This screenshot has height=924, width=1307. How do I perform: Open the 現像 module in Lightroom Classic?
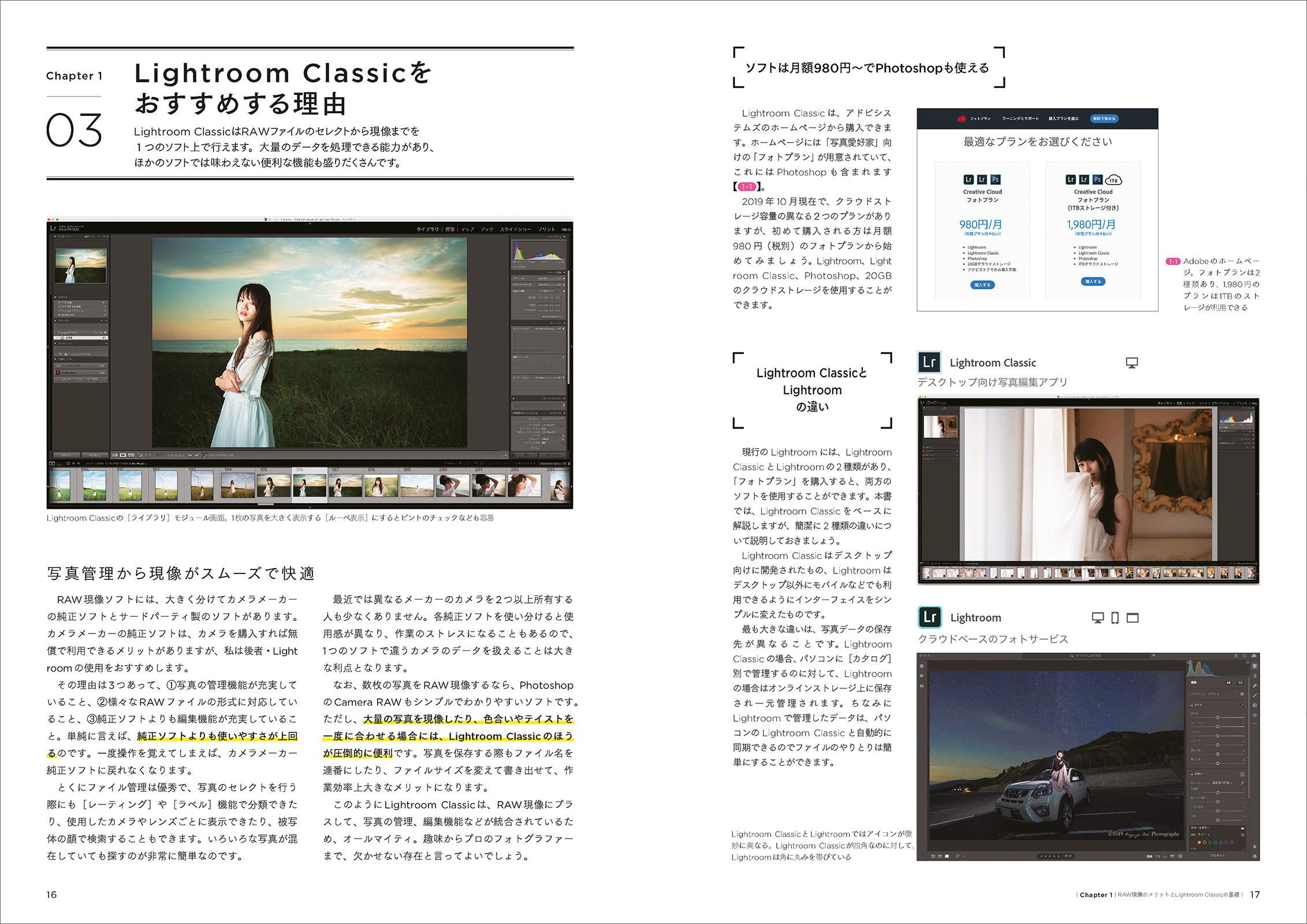click(x=450, y=229)
